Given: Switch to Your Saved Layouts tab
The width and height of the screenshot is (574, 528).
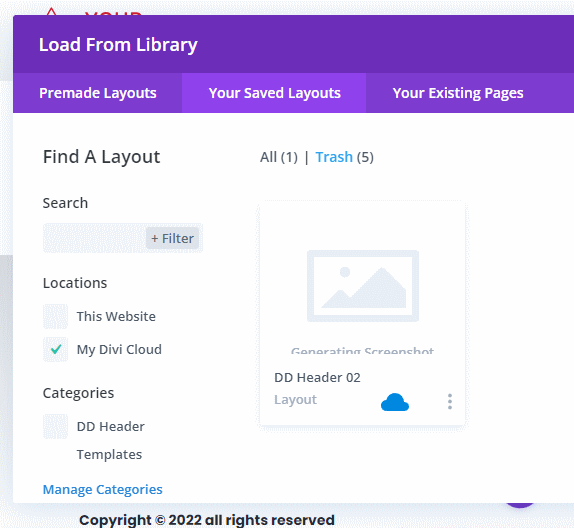Looking at the screenshot, I should pos(274,93).
